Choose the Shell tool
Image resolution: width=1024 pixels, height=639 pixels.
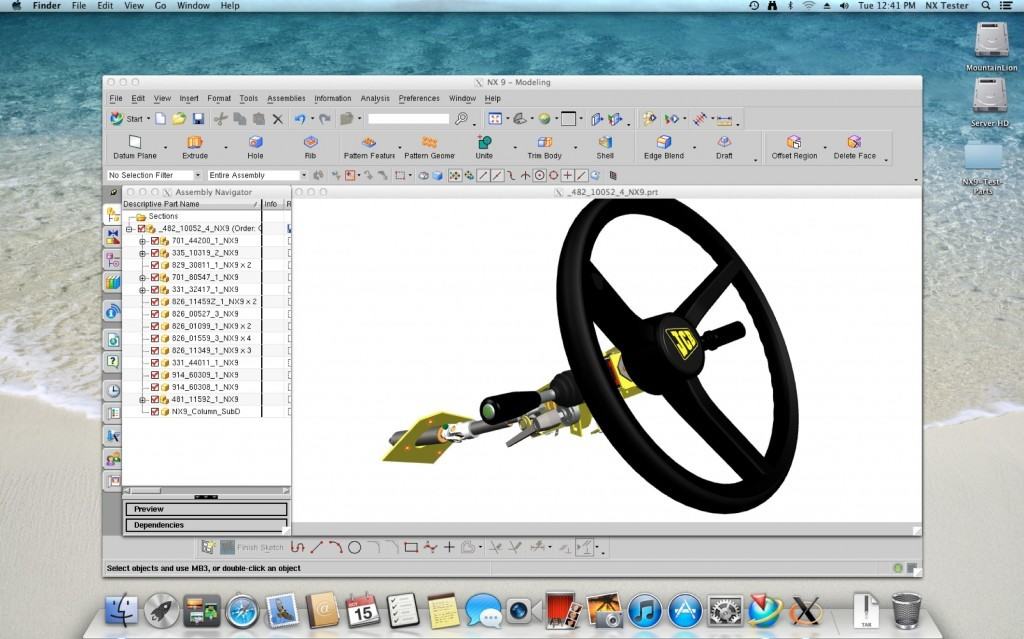coord(605,143)
